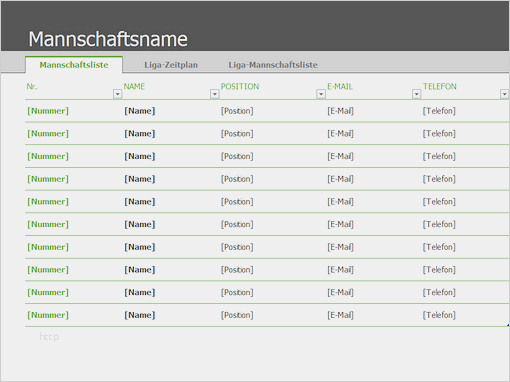Select the last row [Telefon] cell
The width and height of the screenshot is (510, 382).
[x=439, y=315]
